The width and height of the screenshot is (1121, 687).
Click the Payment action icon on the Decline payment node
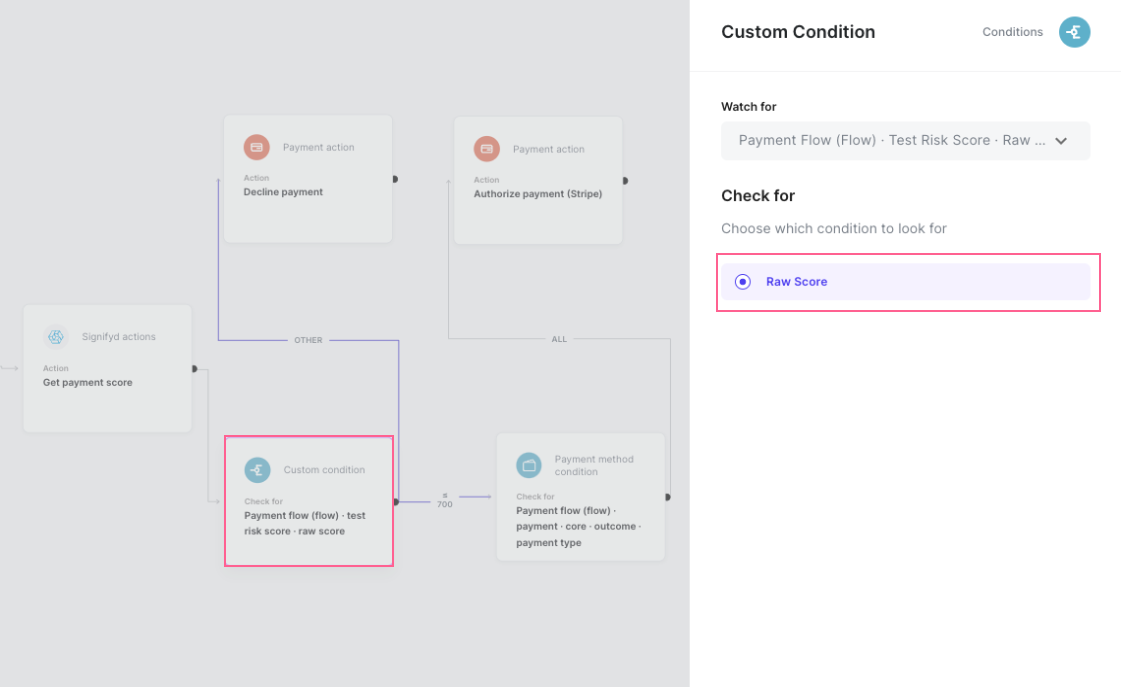pos(257,146)
